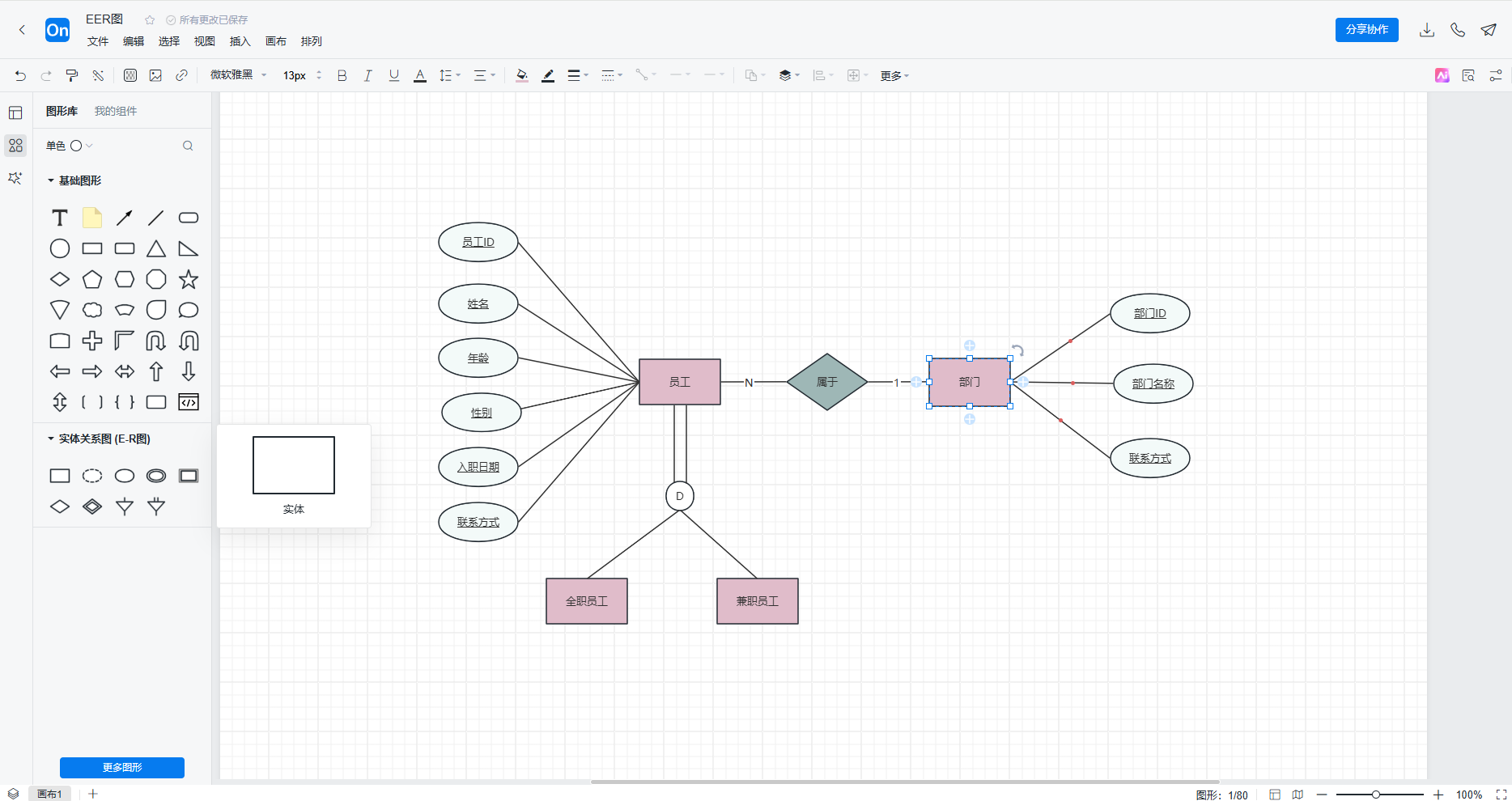Click the download icon in header
This screenshot has height=801, width=1512.
point(1427,30)
